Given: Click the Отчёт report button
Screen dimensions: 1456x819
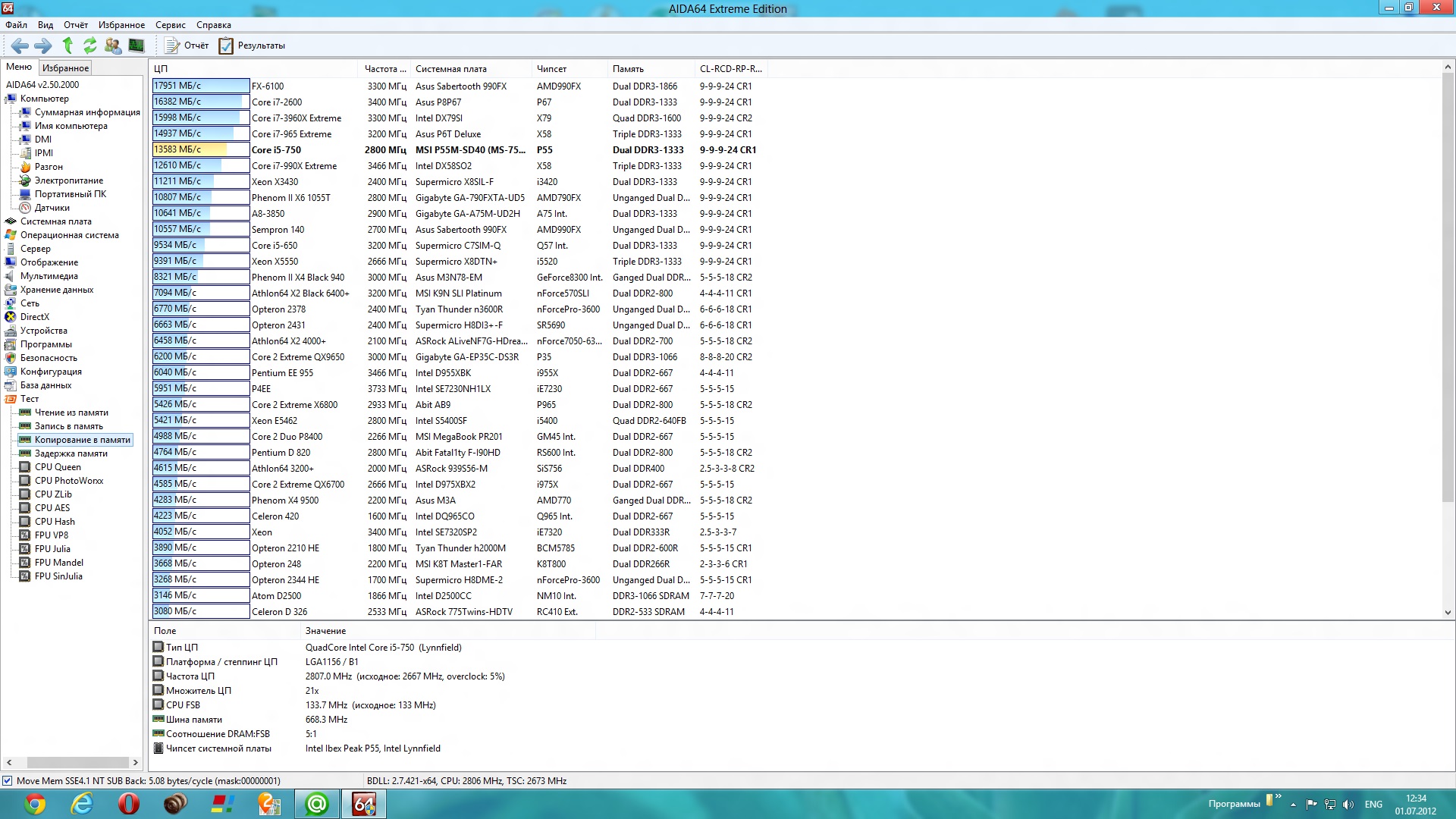Looking at the screenshot, I should pyautogui.click(x=187, y=45).
